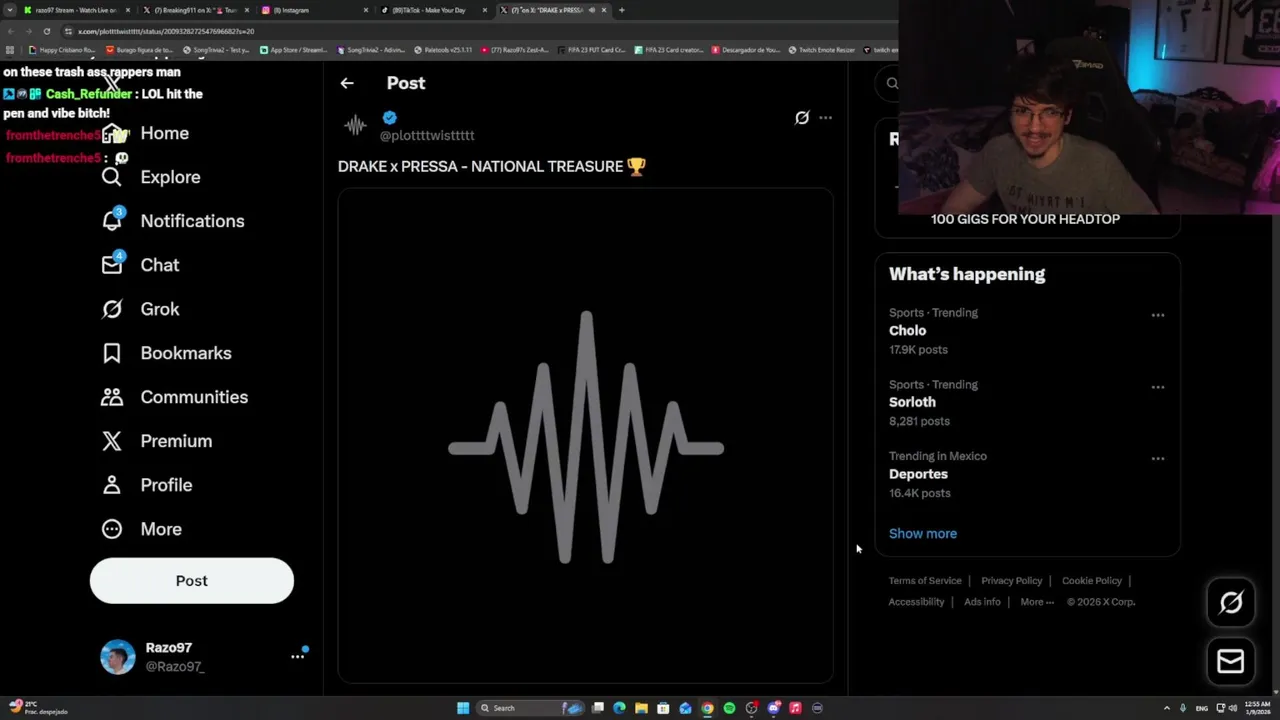Open Spotify from the taskbar
Image resolution: width=1280 pixels, height=720 pixels.
pos(729,708)
